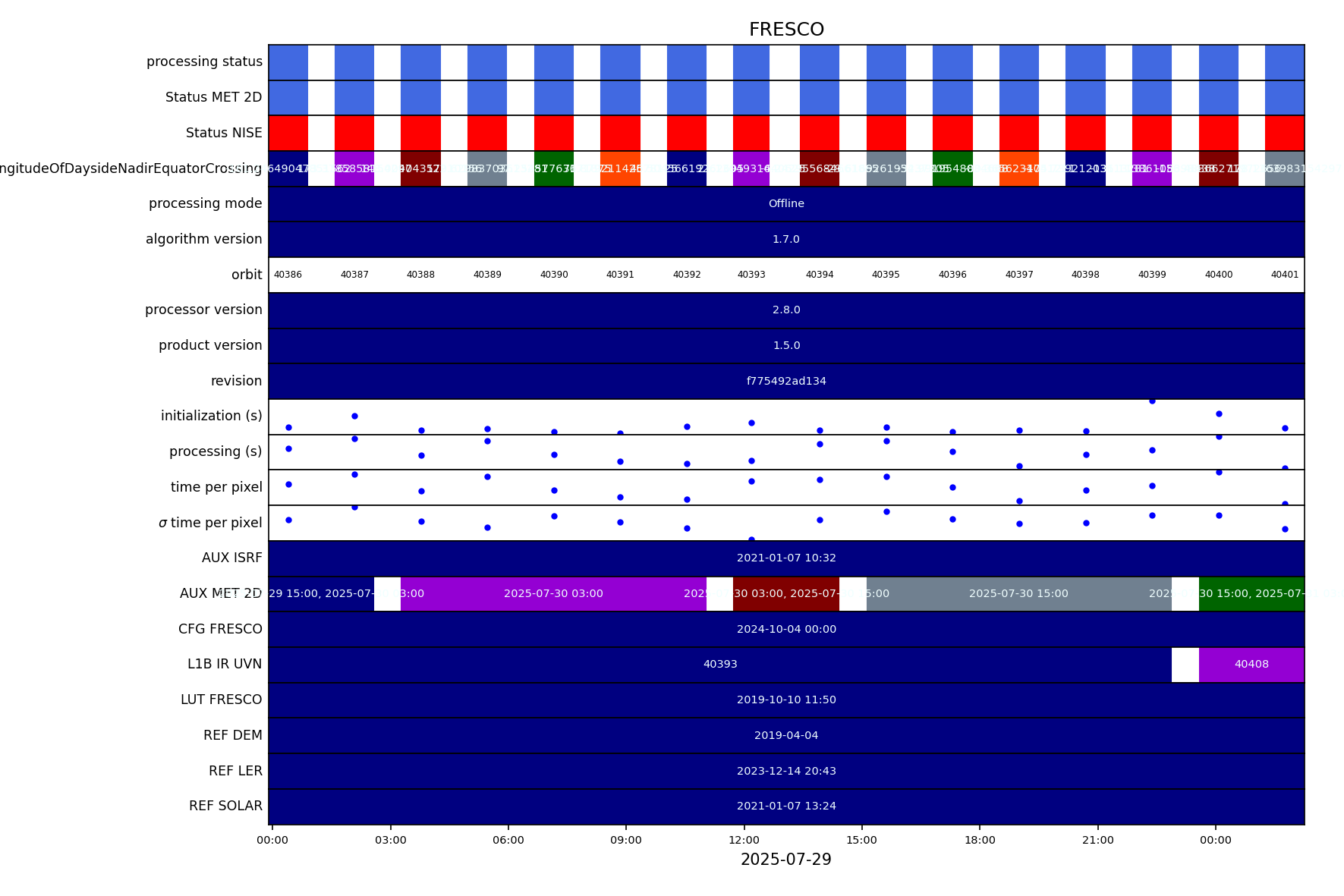The image size is (1344, 896).
Task: Click revision hash f775492ad134
Action: (x=786, y=381)
